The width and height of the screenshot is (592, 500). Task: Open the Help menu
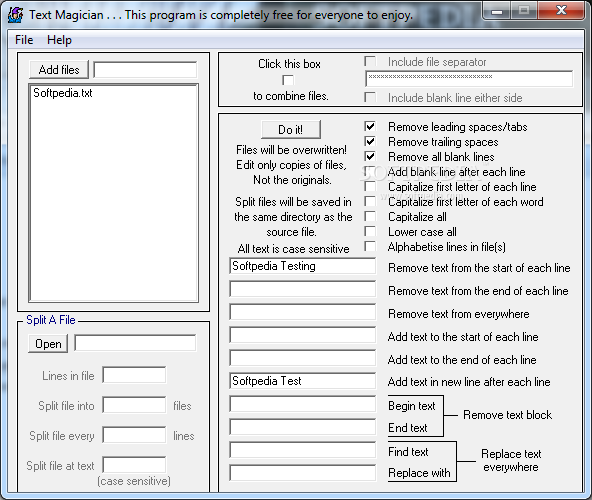59,40
